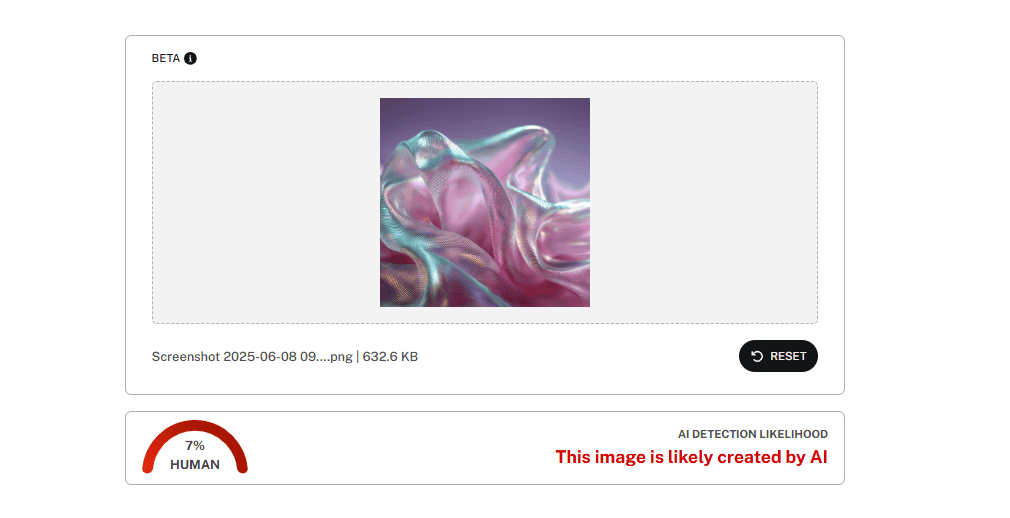Click the RESET button label
The height and width of the screenshot is (518, 1010).
(x=788, y=356)
